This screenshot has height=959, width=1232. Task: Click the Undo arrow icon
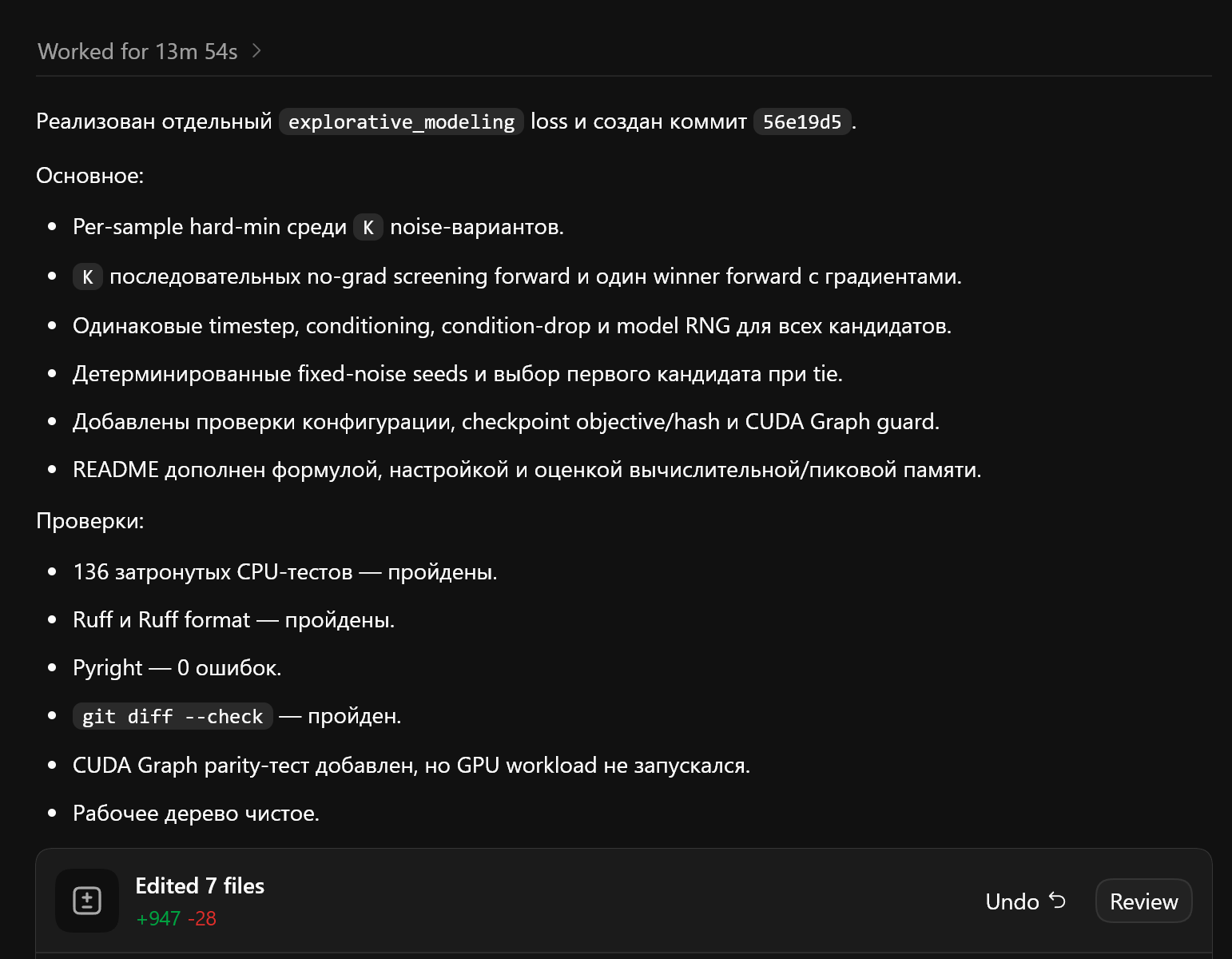(x=1057, y=901)
